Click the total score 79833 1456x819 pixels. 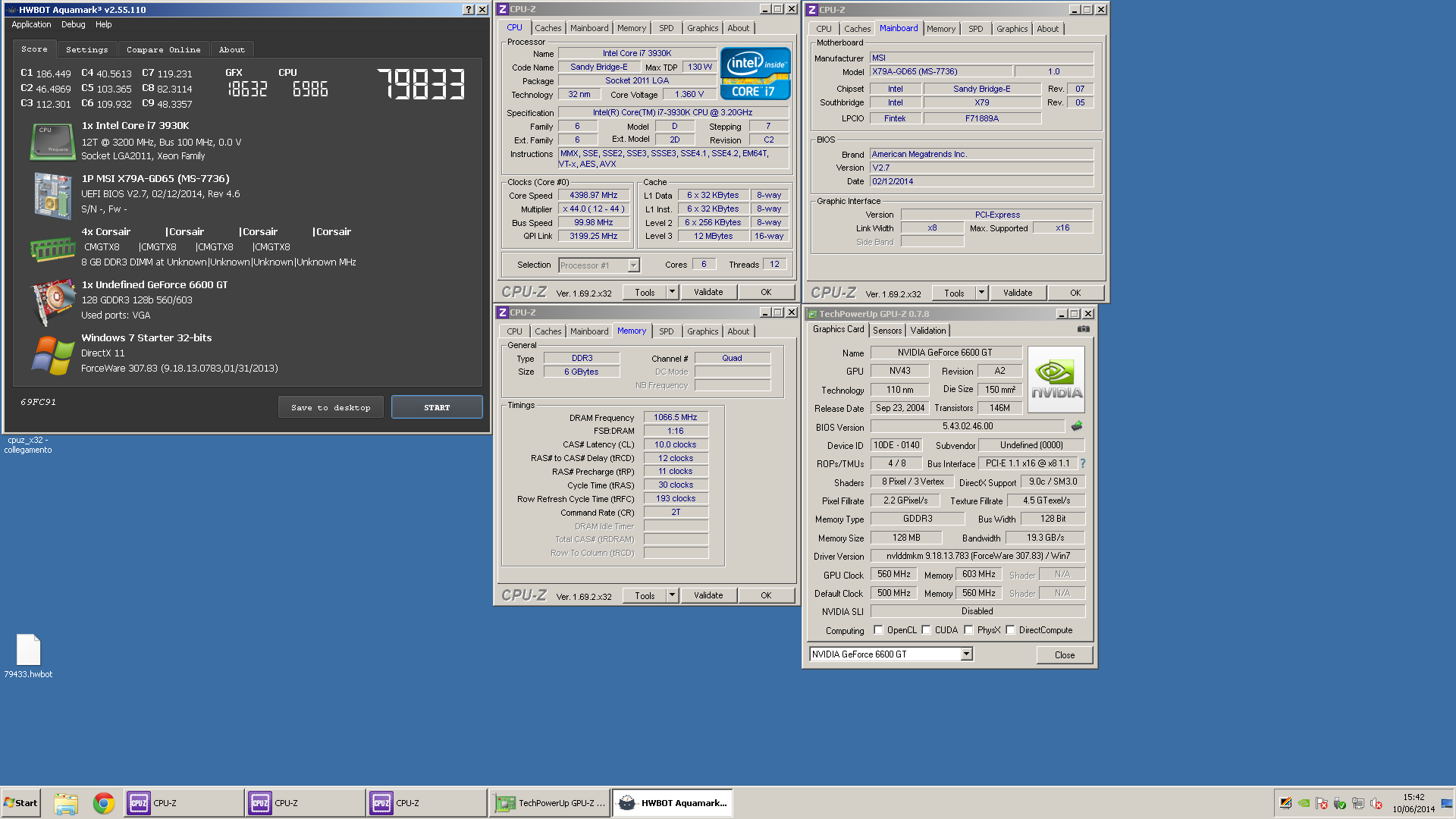tap(421, 84)
